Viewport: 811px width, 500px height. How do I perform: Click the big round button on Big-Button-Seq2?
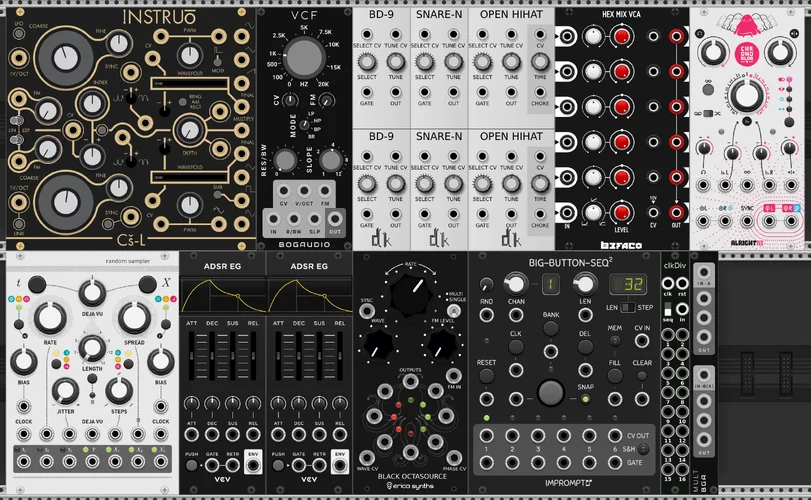(550, 393)
